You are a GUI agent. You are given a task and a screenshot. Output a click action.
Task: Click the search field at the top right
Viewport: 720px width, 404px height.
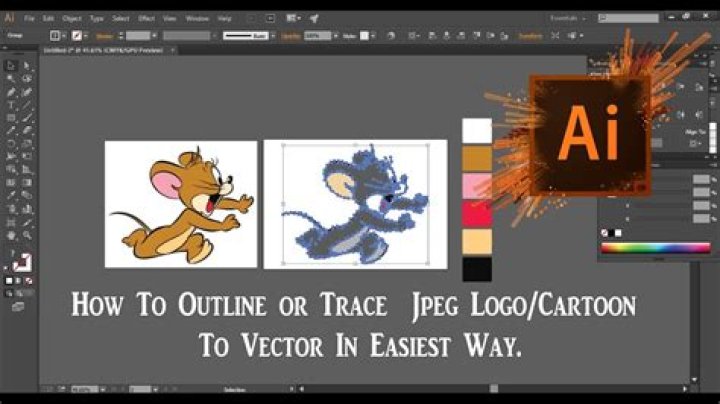click(628, 18)
